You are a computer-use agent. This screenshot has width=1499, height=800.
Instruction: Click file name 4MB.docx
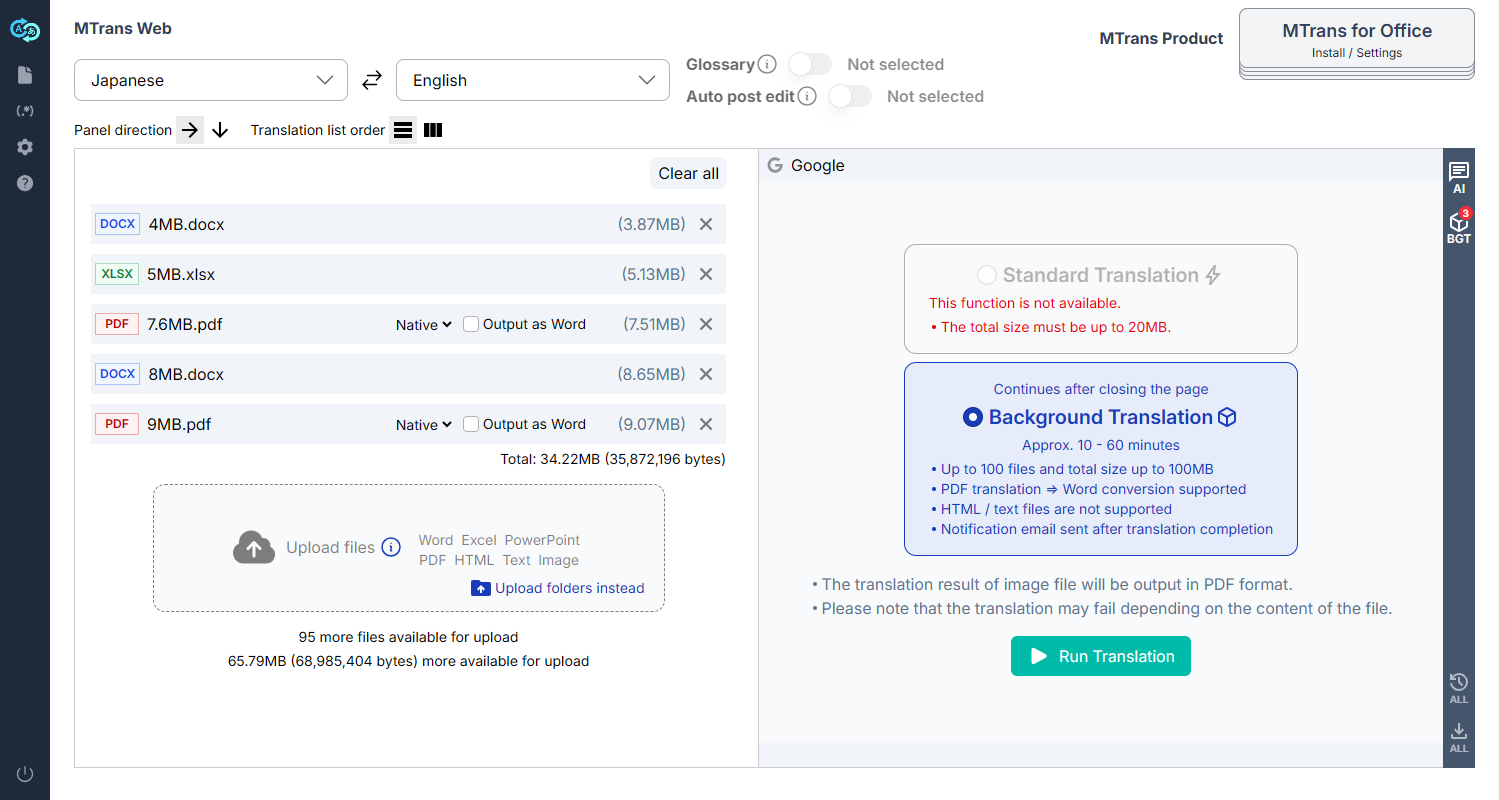coord(187,224)
